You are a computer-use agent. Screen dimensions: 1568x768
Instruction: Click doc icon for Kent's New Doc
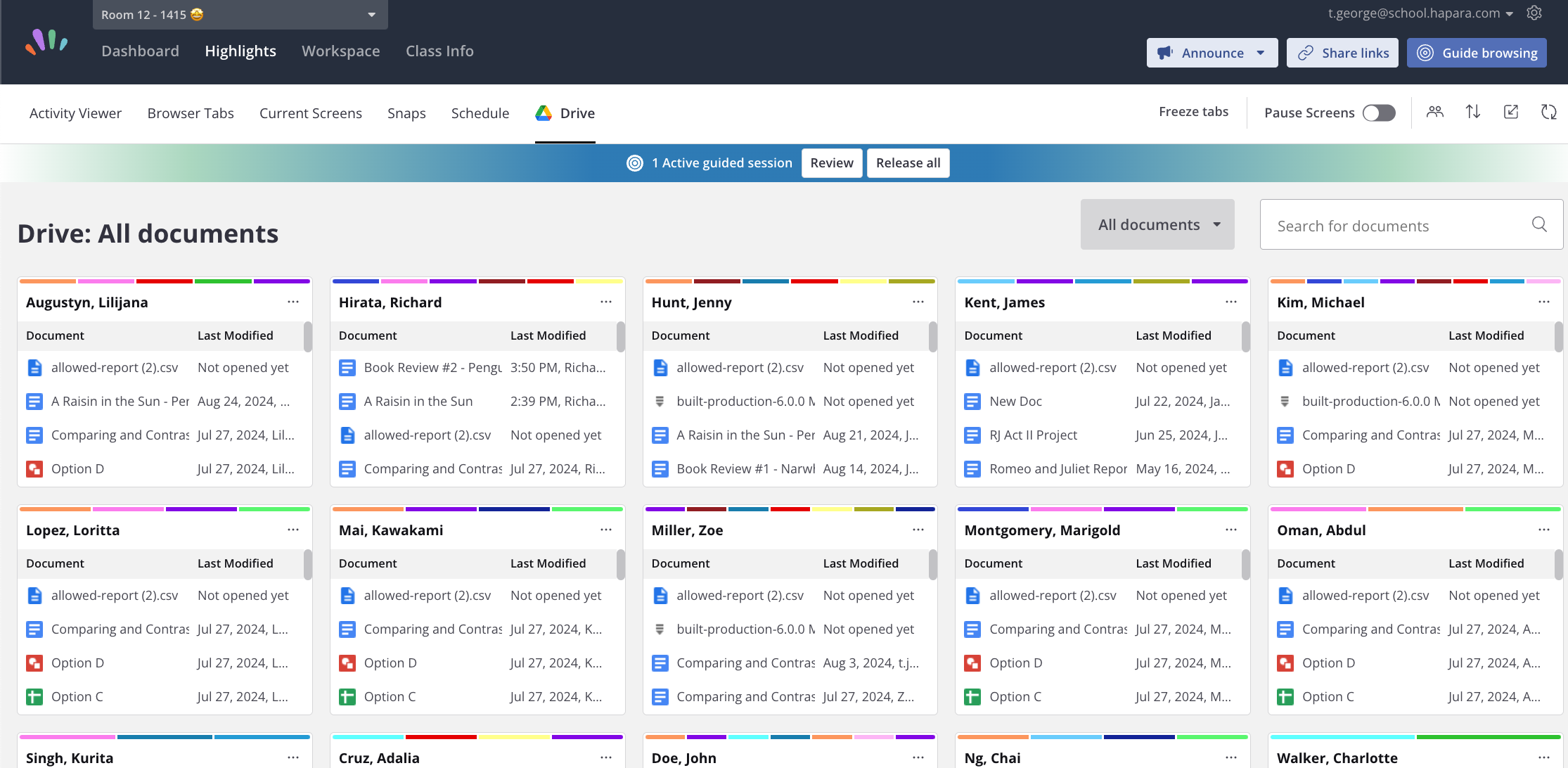[x=972, y=402]
